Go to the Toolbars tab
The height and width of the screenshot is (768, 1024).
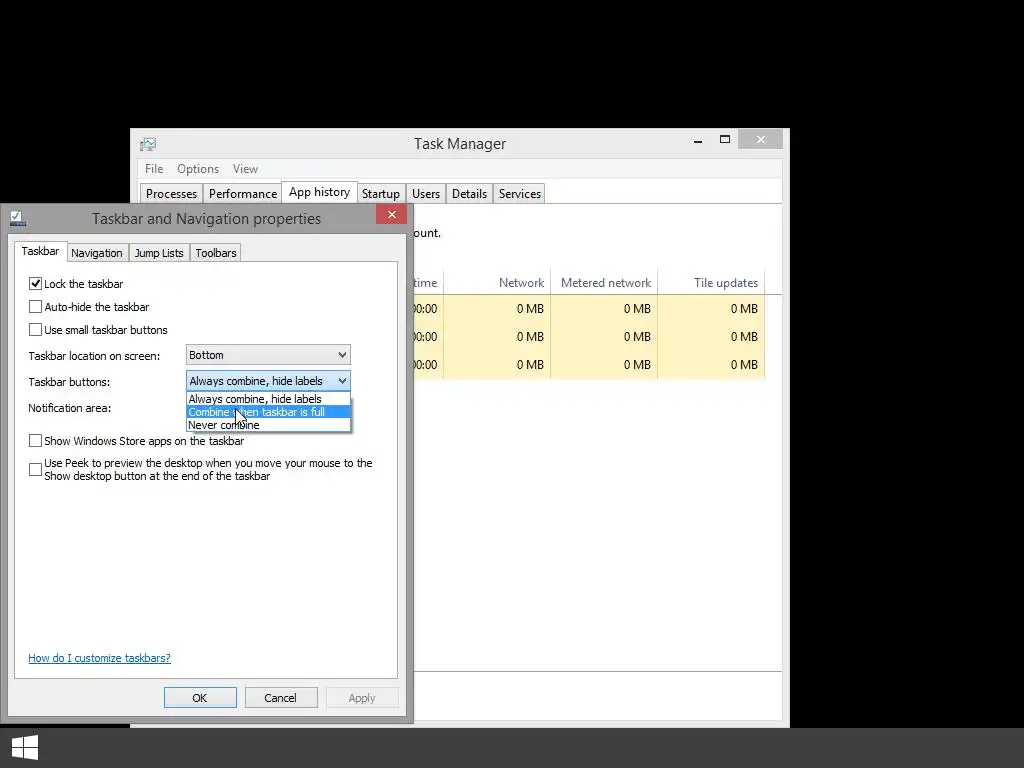coord(216,253)
